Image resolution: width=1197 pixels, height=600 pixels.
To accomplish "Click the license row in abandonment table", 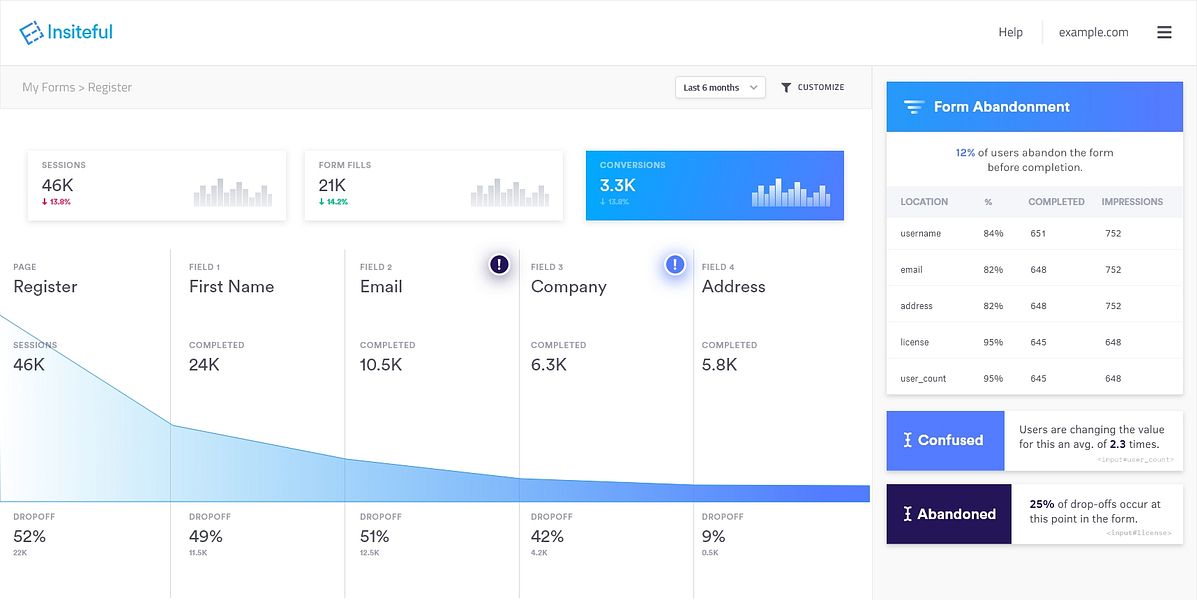I will coord(1034,342).
